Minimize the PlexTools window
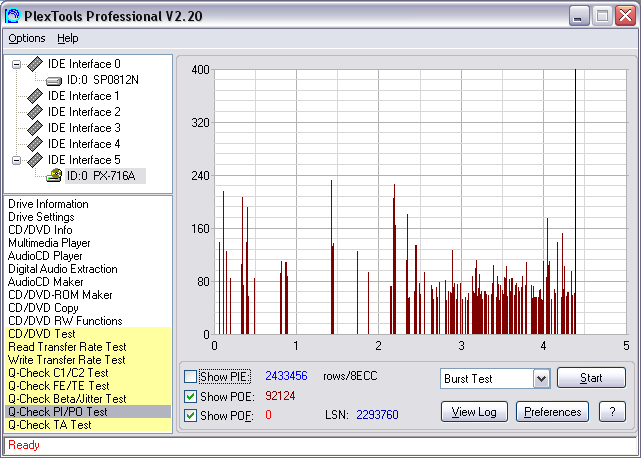The width and height of the screenshot is (641, 458). pyautogui.click(x=579, y=16)
